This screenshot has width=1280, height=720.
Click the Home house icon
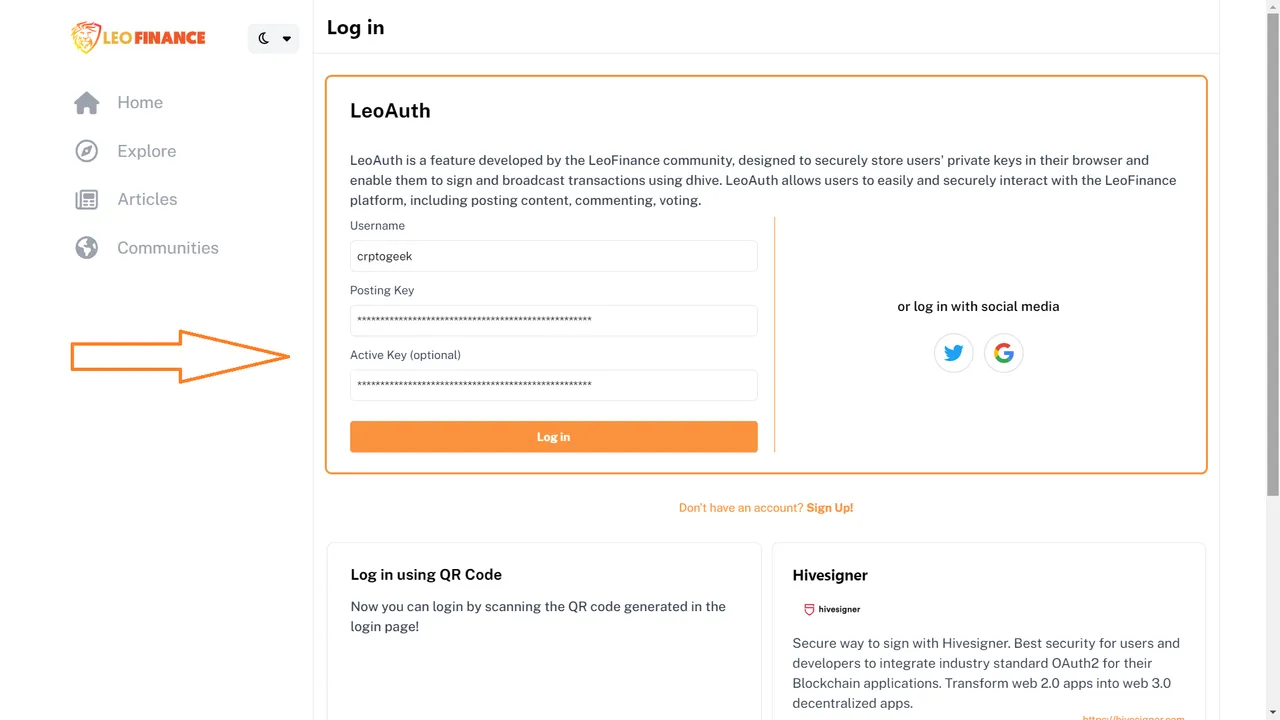coord(87,102)
